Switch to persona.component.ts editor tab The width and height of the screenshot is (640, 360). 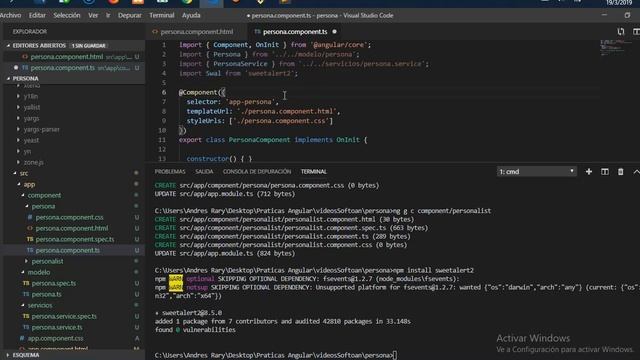point(295,32)
